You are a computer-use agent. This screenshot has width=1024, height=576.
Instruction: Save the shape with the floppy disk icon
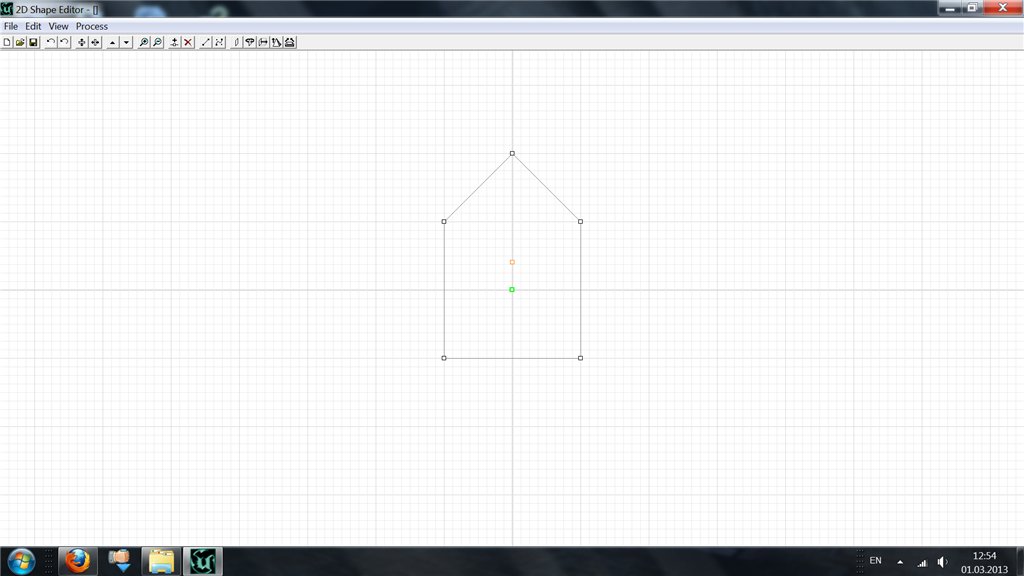pyautogui.click(x=33, y=42)
